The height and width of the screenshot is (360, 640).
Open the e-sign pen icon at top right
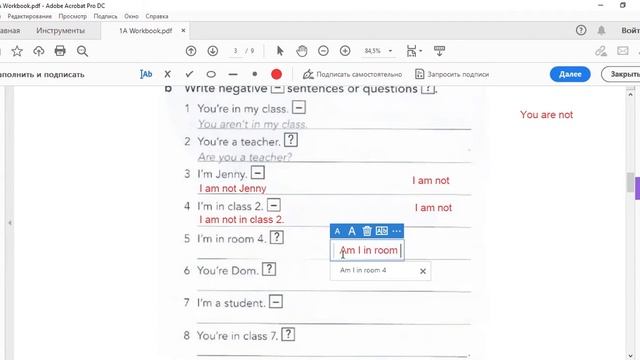[x=600, y=51]
